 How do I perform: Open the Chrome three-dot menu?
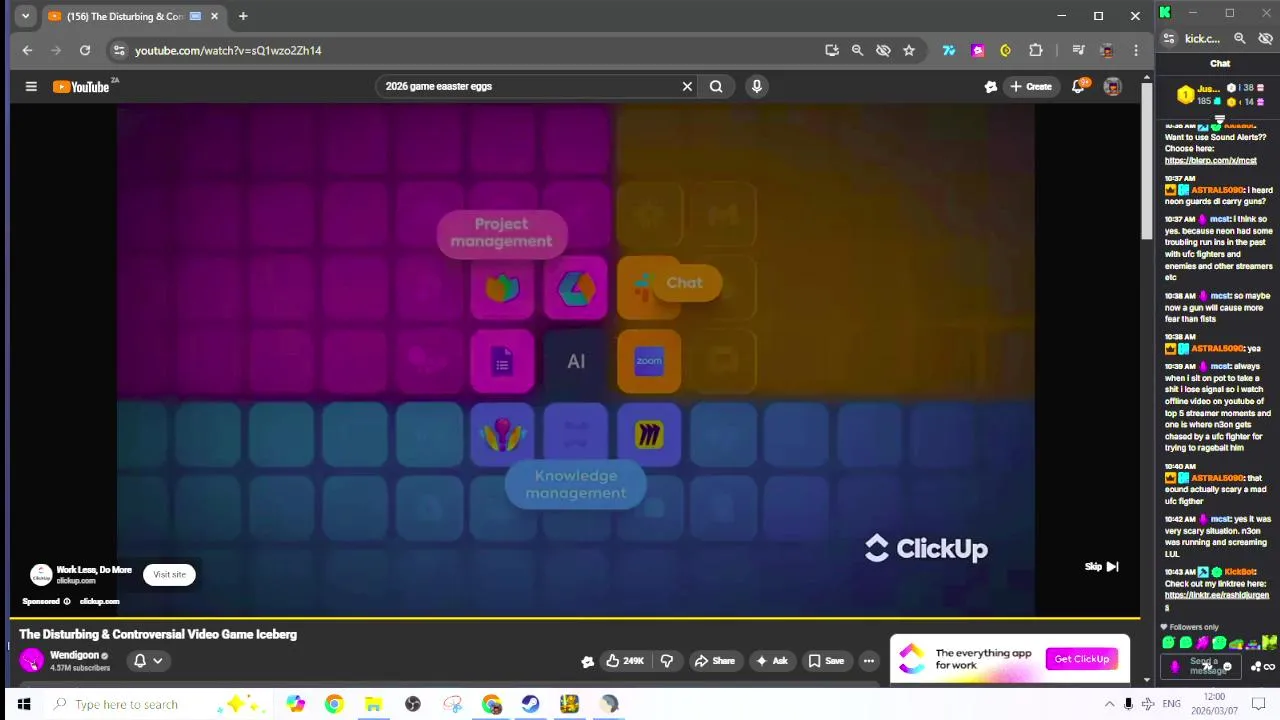(1136, 50)
